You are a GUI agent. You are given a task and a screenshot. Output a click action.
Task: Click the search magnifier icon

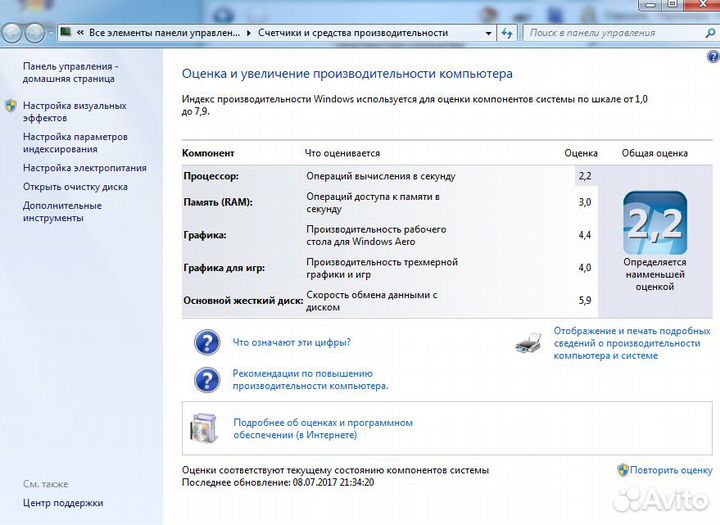[709, 33]
